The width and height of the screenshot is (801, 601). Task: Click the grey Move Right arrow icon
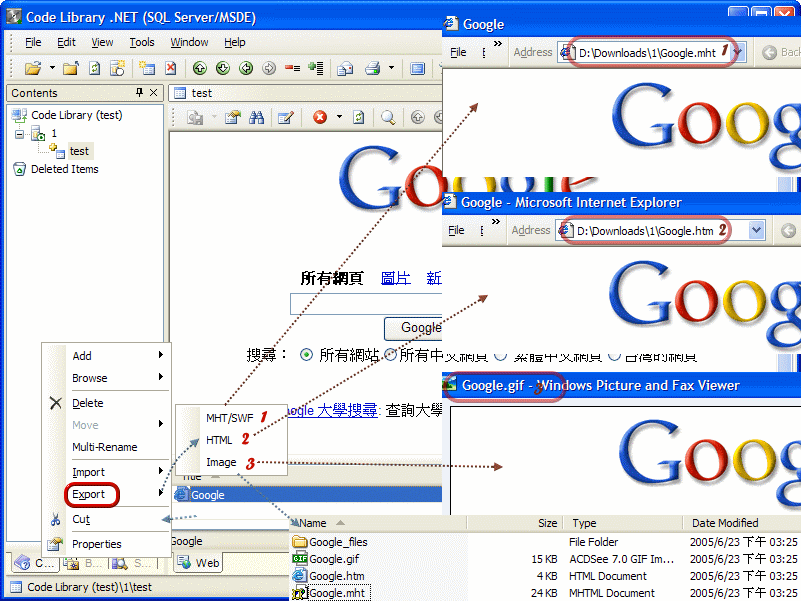point(269,67)
